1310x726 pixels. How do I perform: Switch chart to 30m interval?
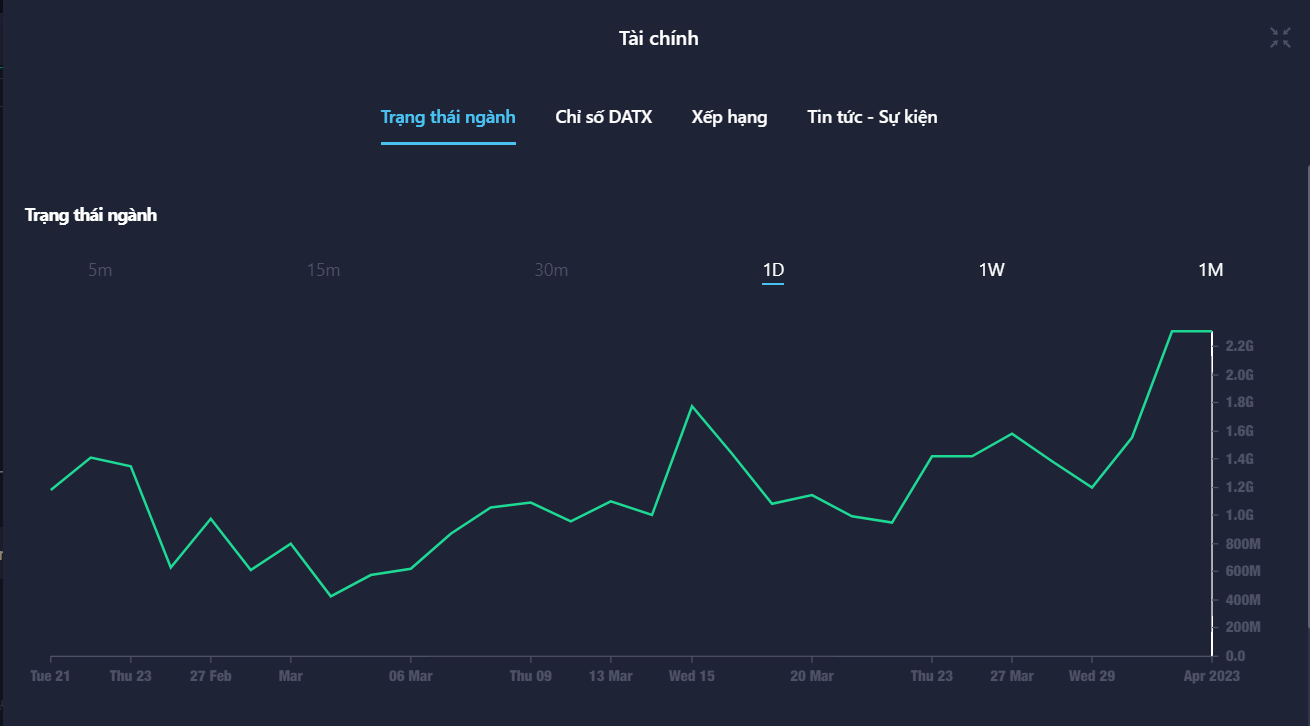point(551,270)
